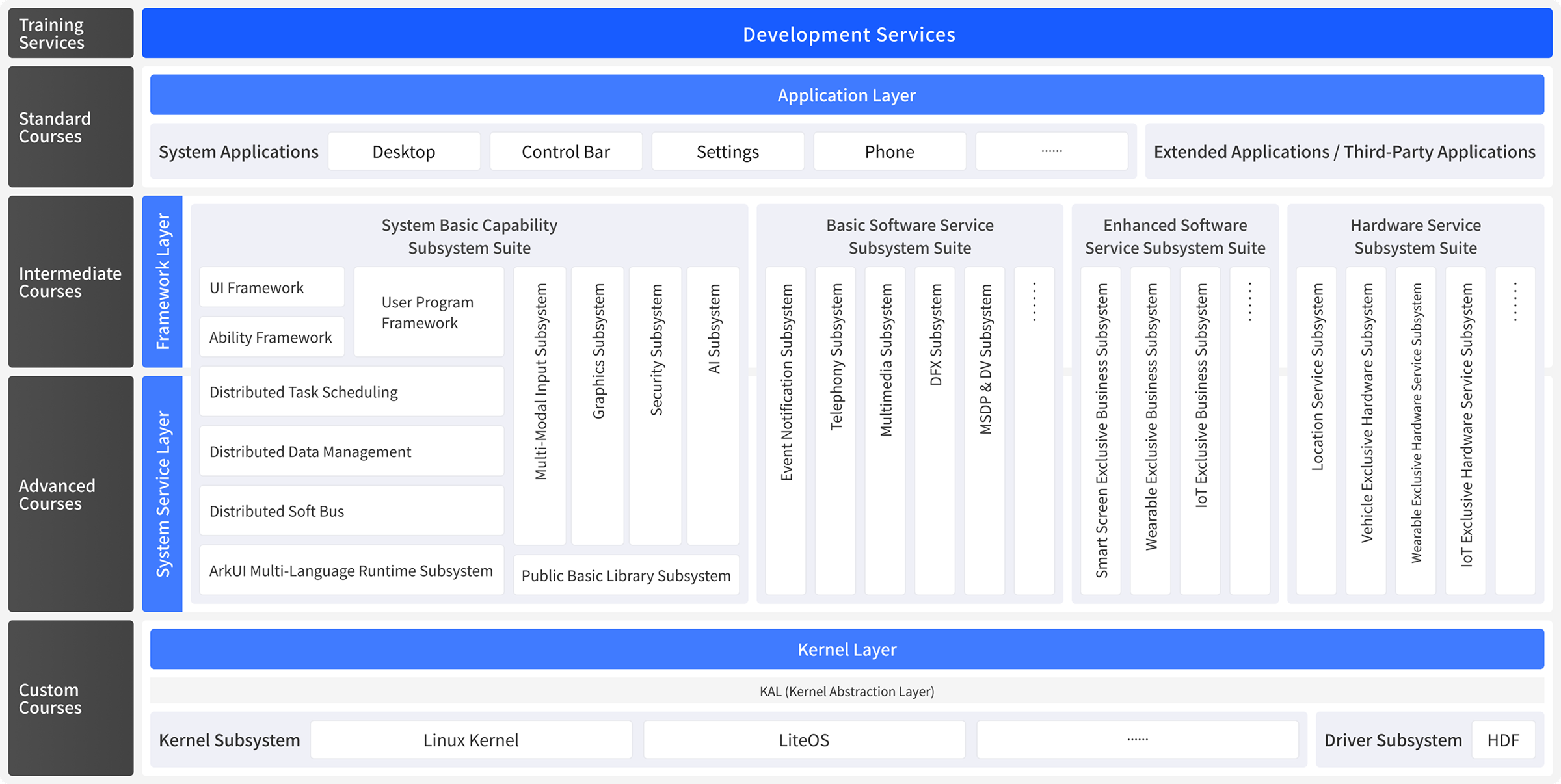This screenshot has height=784, width=1561.
Task: Toggle the HDF driver block
Action: (1503, 739)
